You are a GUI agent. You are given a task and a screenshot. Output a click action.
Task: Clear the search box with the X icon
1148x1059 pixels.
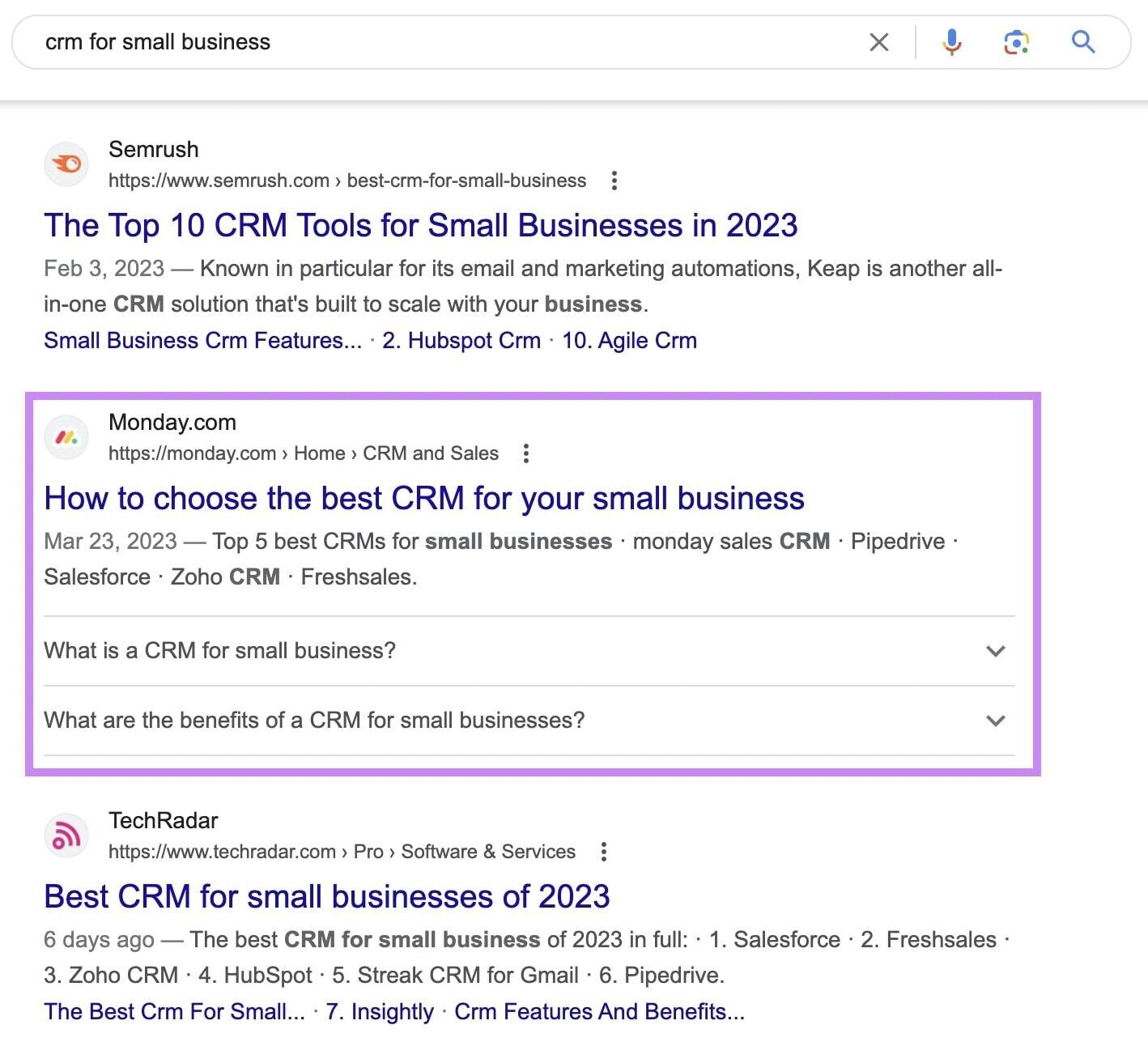878,42
